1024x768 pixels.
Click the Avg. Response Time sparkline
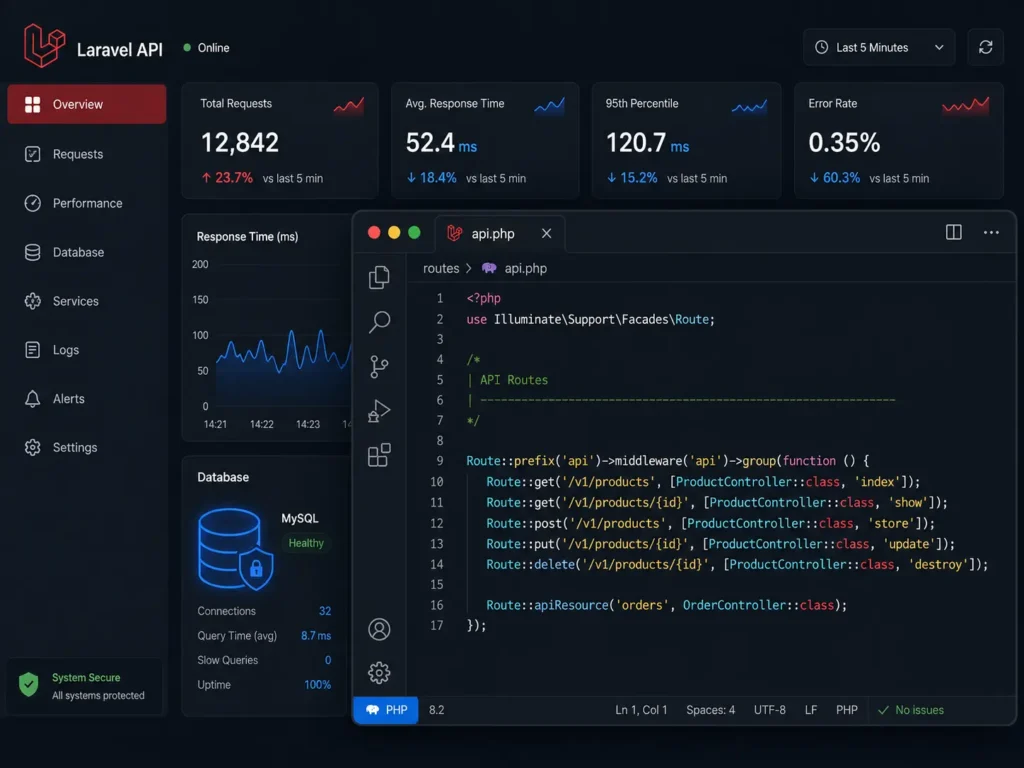[x=549, y=105]
